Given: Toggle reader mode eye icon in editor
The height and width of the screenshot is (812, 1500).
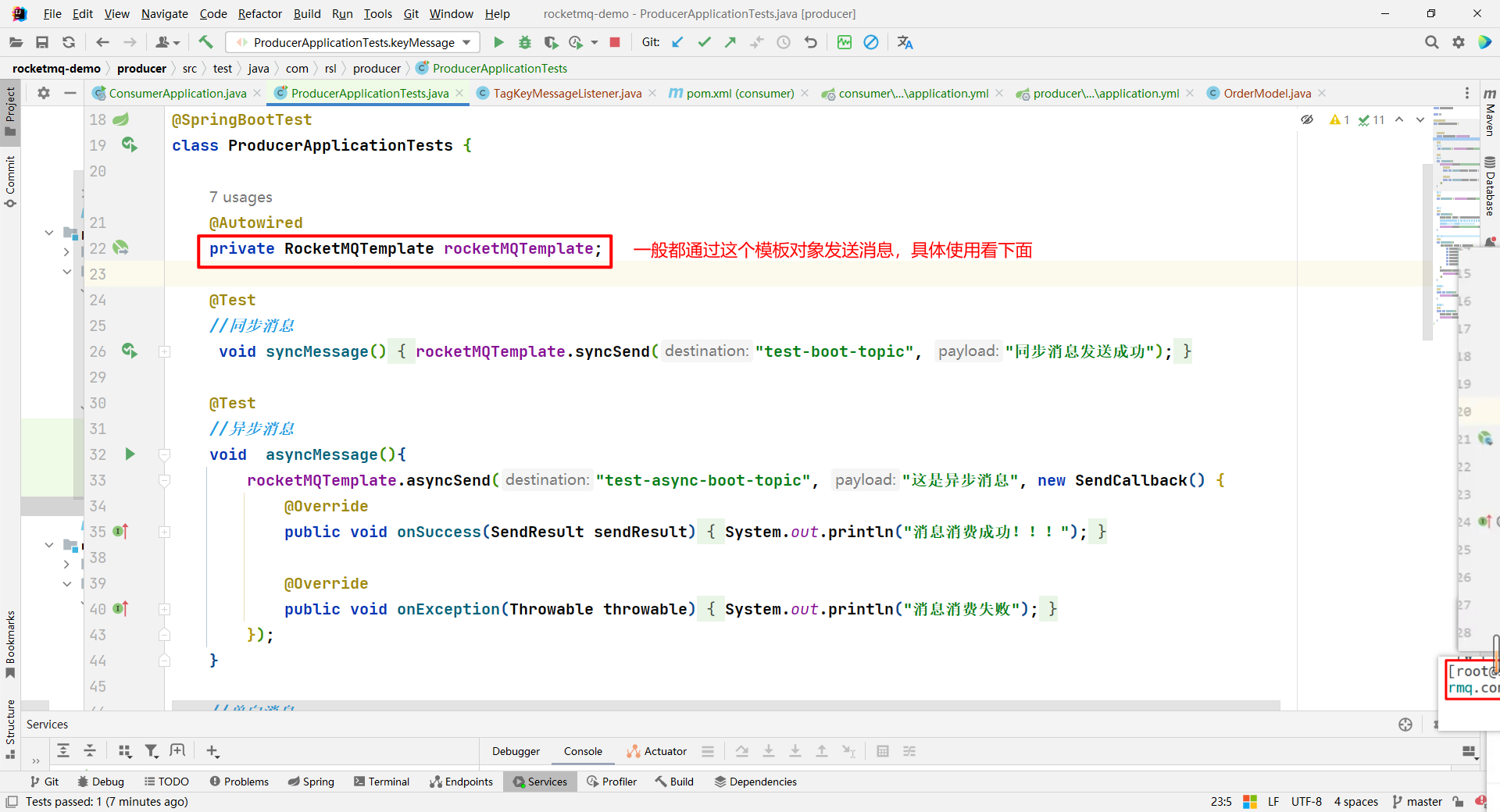Looking at the screenshot, I should pos(1306,119).
